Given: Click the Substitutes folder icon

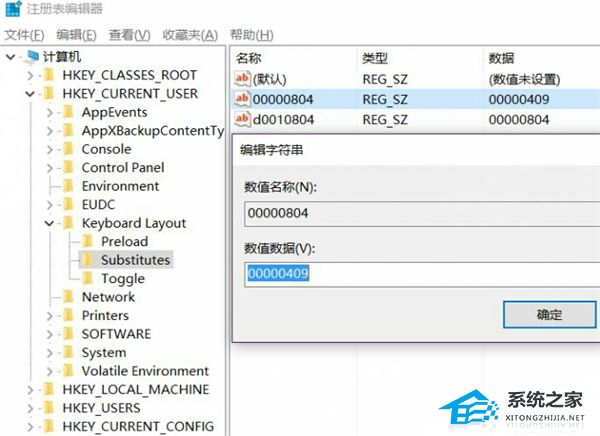Looking at the screenshot, I should click(x=88, y=260).
